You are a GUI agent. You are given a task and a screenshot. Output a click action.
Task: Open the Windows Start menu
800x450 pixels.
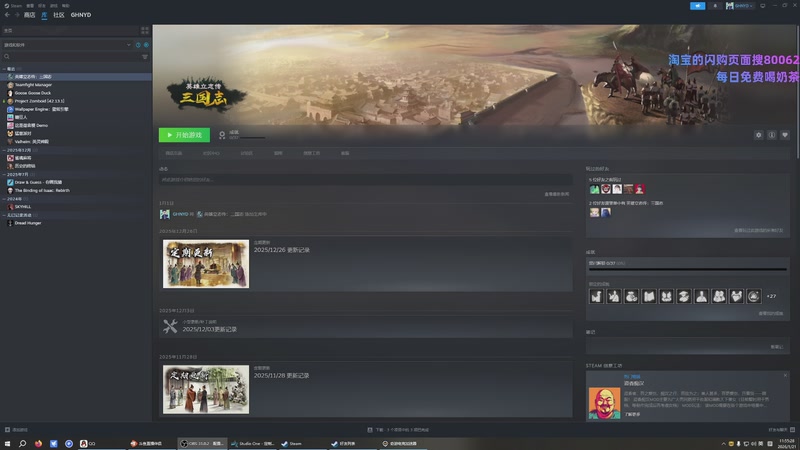click(x=7, y=444)
